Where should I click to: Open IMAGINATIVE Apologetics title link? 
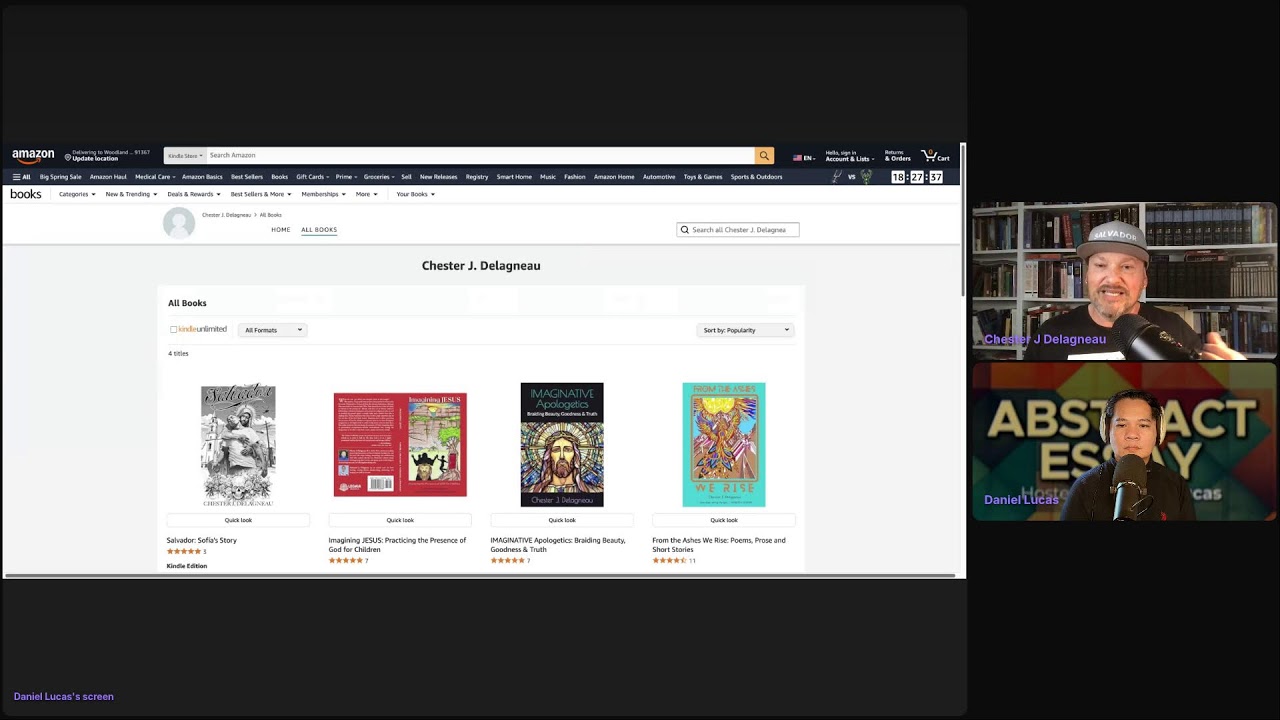tap(558, 545)
